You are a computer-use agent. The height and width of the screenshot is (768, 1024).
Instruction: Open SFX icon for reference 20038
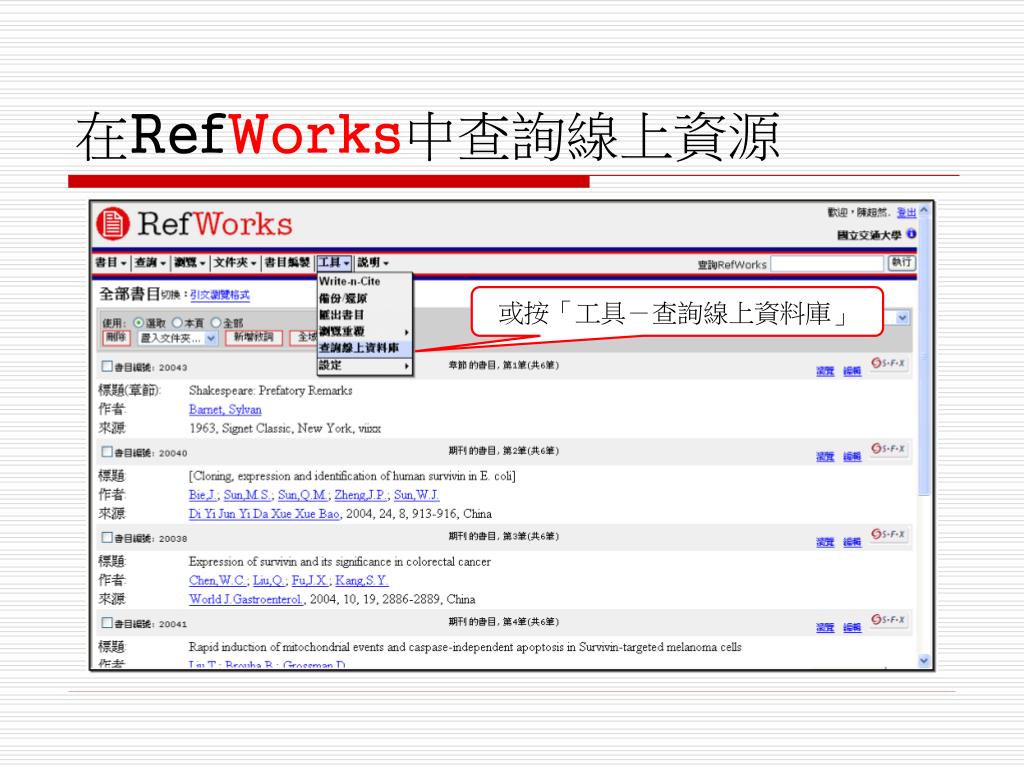888,534
